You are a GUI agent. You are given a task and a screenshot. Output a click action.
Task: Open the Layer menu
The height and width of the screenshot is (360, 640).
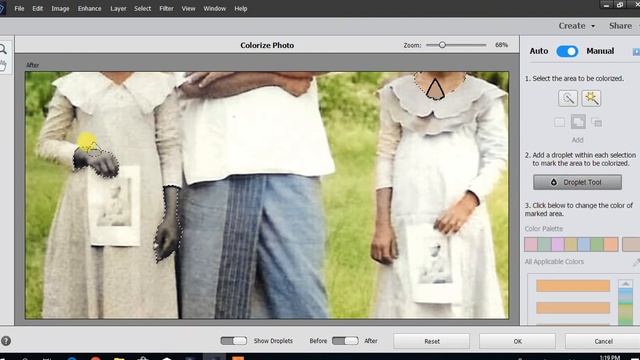click(118, 9)
